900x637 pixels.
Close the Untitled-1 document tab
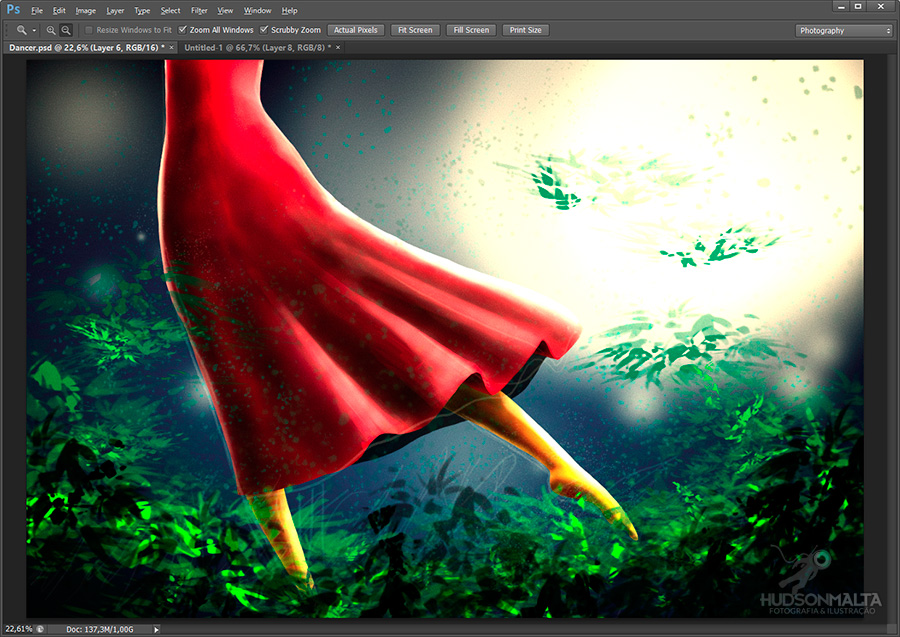tap(338, 48)
